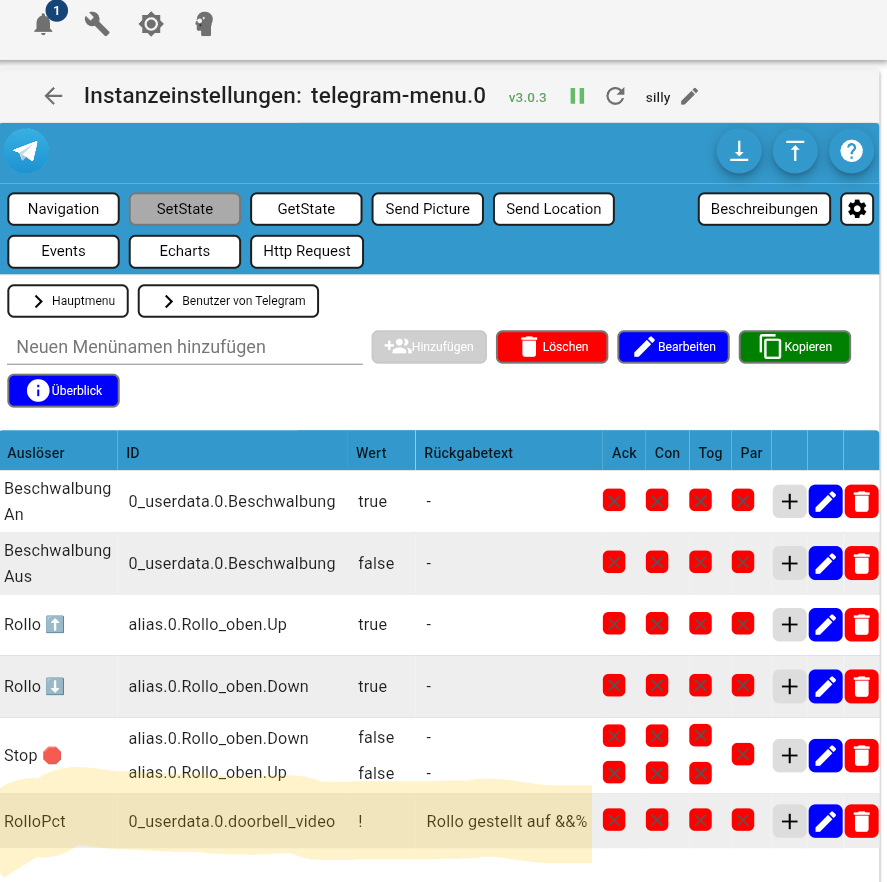Edit the Beschwalbung Aus row

(825, 563)
